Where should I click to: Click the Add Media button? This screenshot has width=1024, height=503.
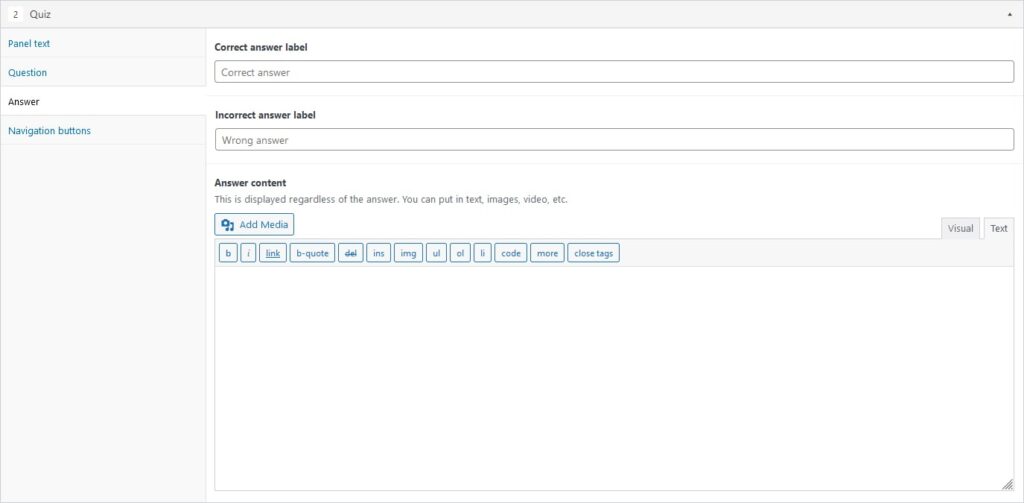[x=254, y=225]
